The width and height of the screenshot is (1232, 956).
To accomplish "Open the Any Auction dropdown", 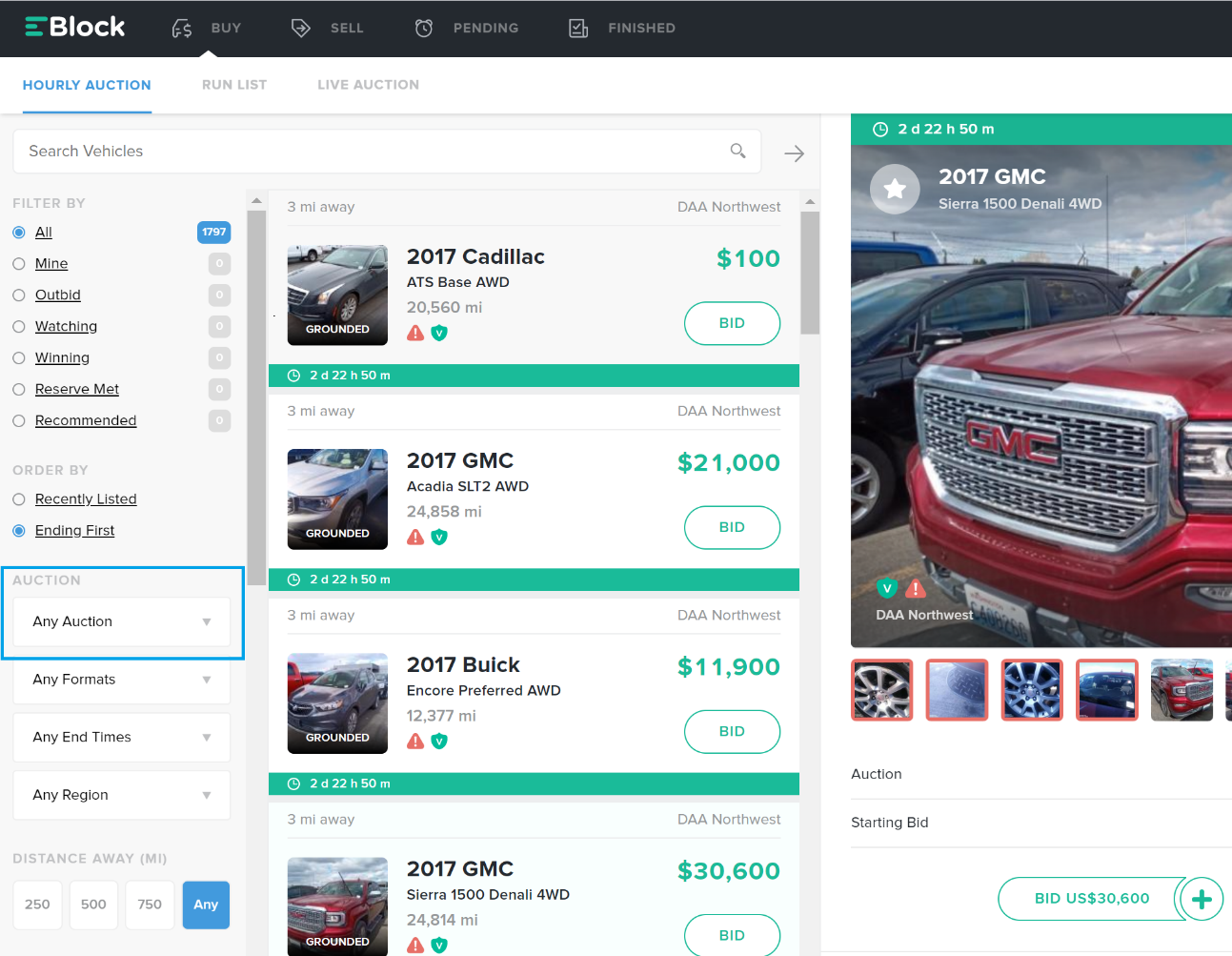I will click(x=122, y=621).
